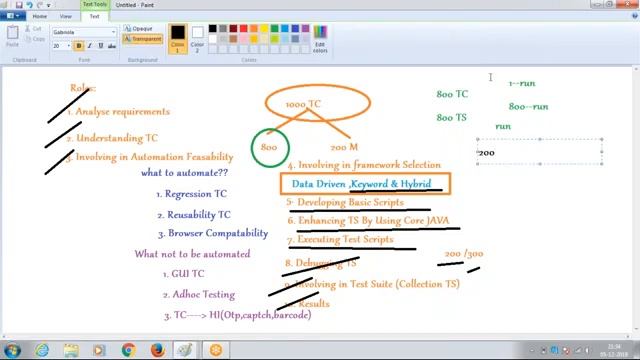This screenshot has width=640, height=360.
Task: Toggle strikethrough formatting
Action: tap(111, 46)
